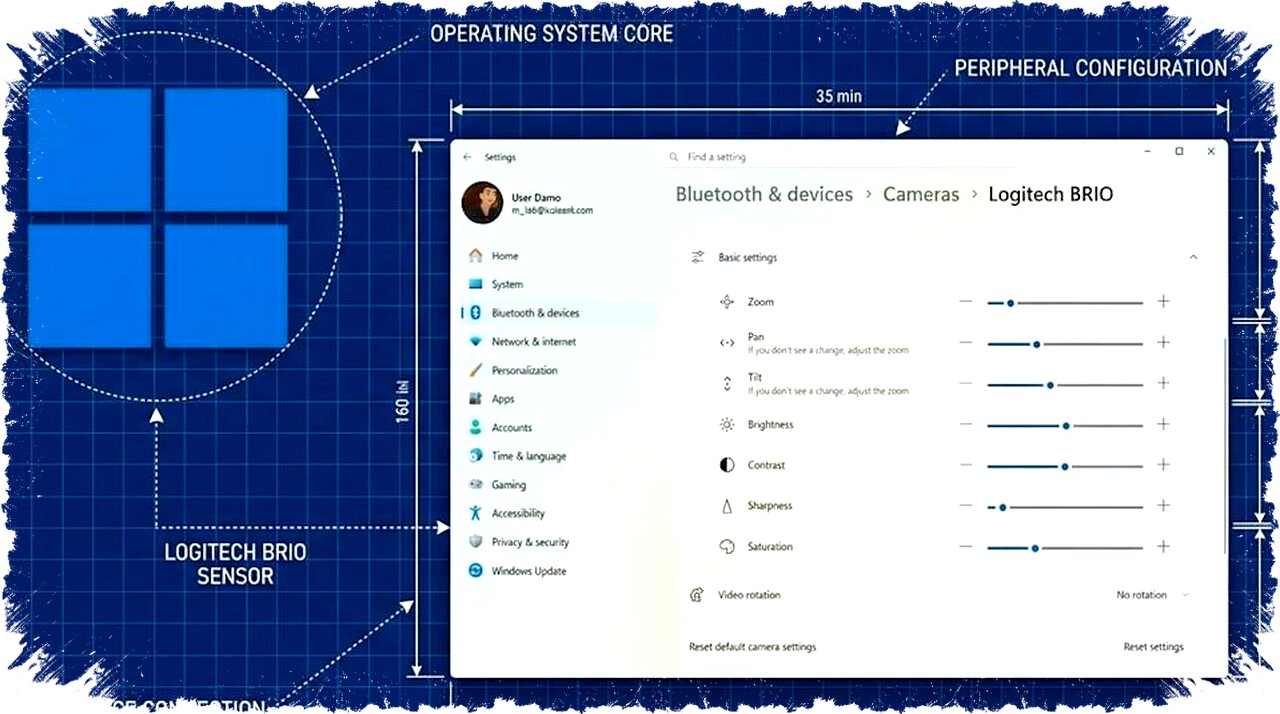
Task: Click the User Damo profile picture
Action: click(x=481, y=202)
